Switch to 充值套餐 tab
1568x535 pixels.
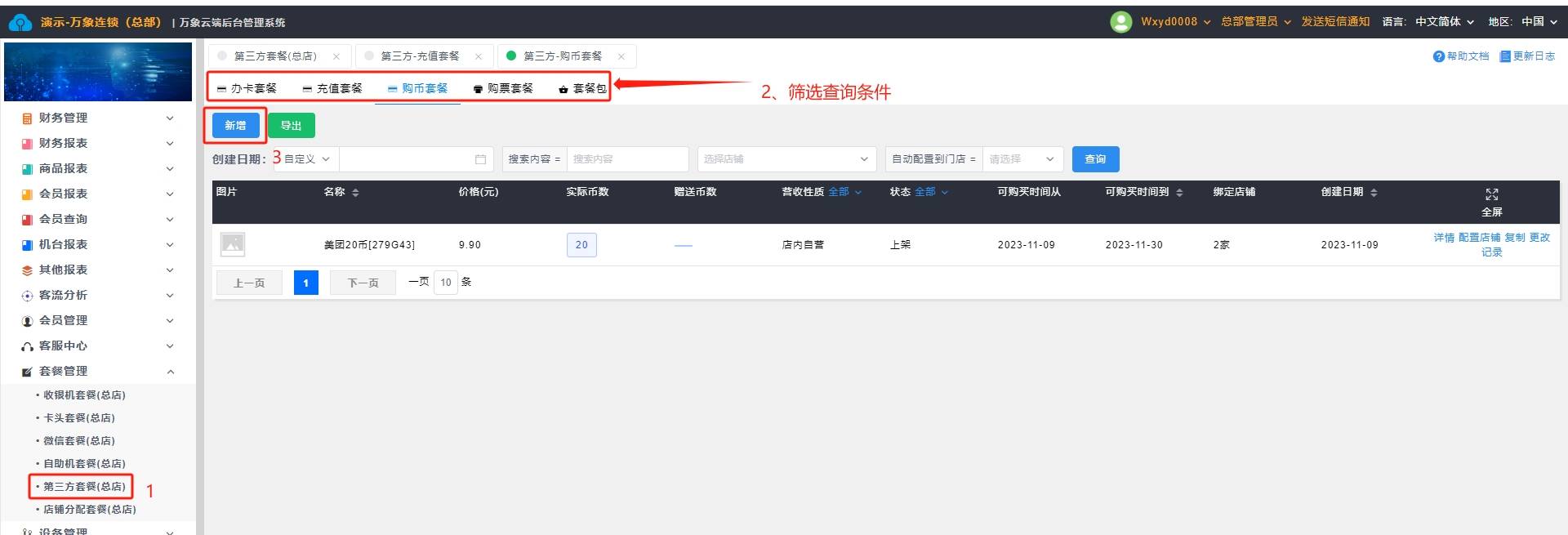(x=332, y=88)
